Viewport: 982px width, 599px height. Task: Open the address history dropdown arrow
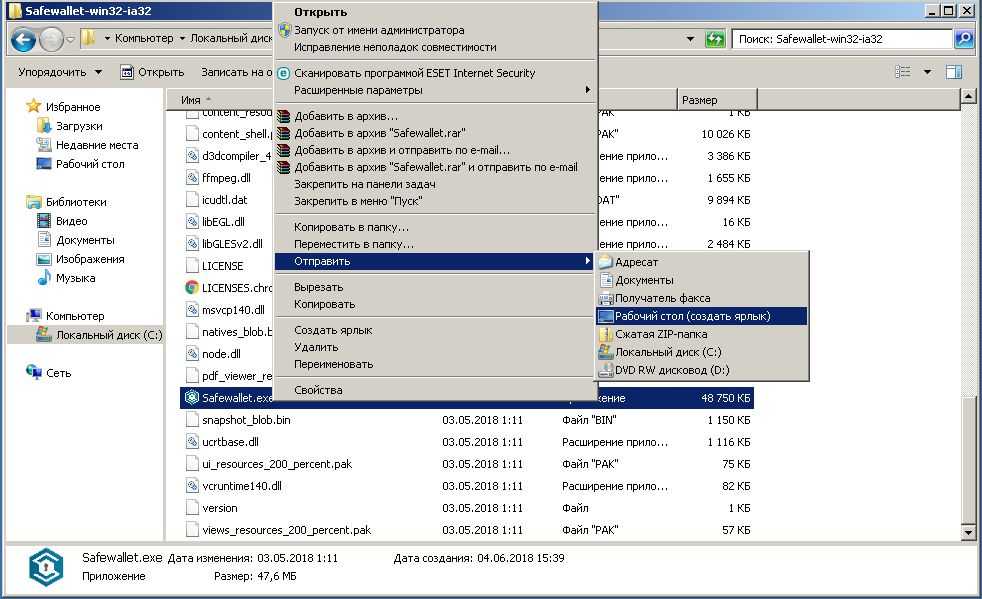click(690, 39)
